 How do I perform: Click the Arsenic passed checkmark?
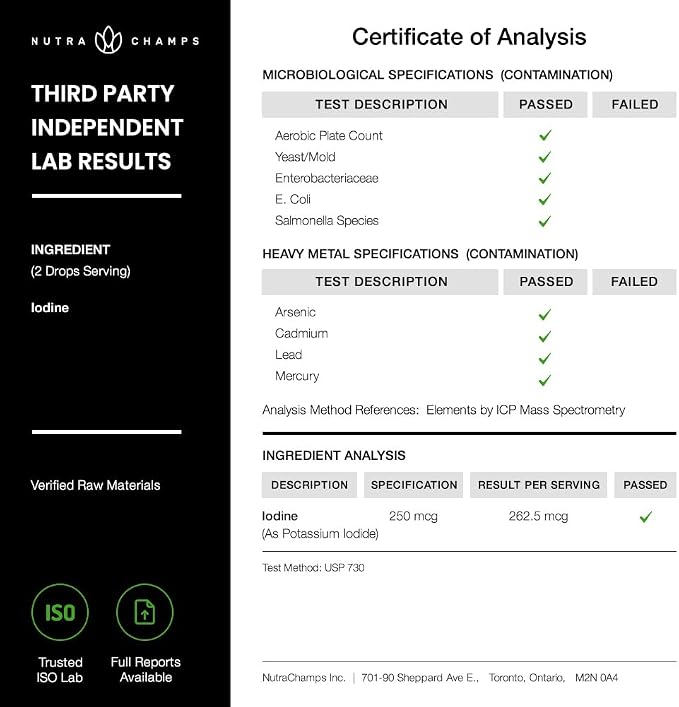point(545,314)
